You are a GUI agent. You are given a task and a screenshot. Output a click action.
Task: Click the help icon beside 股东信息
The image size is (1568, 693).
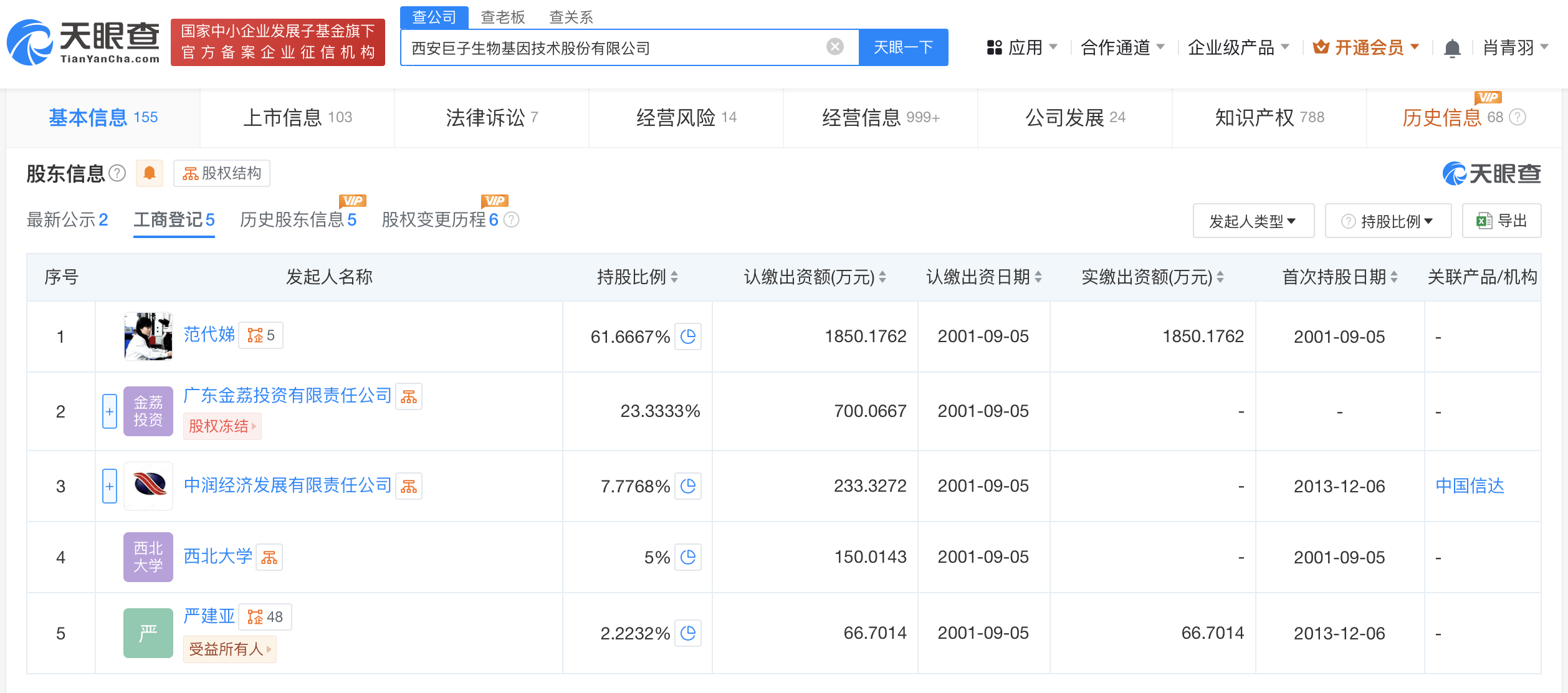click(117, 173)
